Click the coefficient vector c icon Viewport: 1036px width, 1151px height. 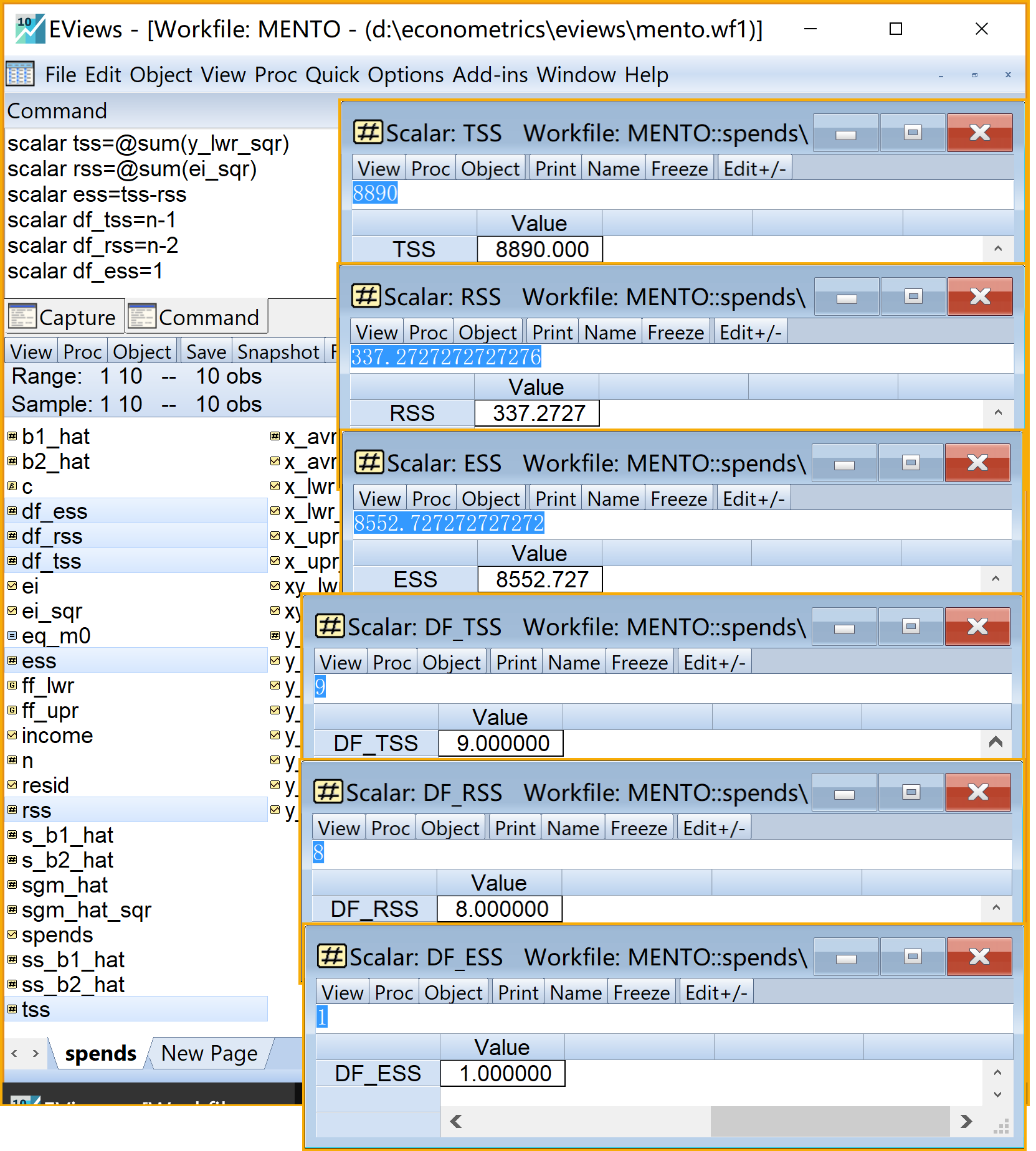(x=12, y=486)
